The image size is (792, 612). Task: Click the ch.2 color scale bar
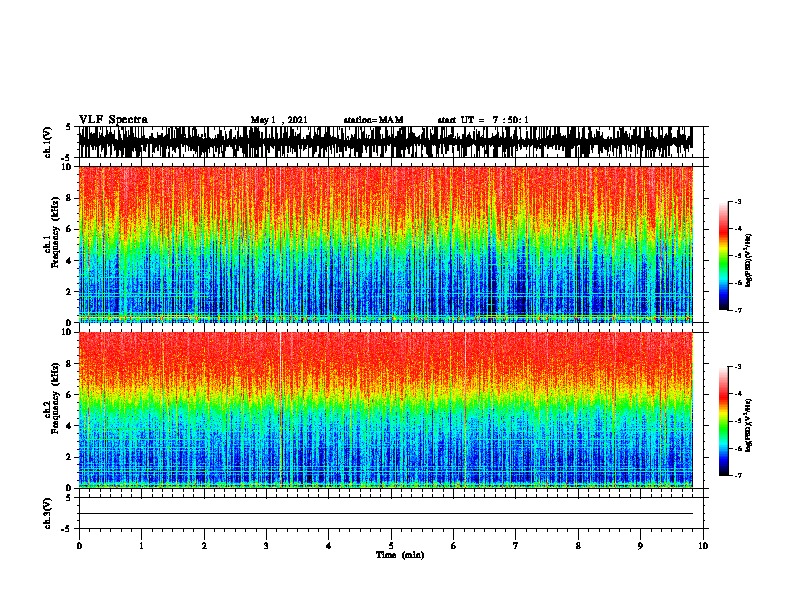[x=724, y=421]
